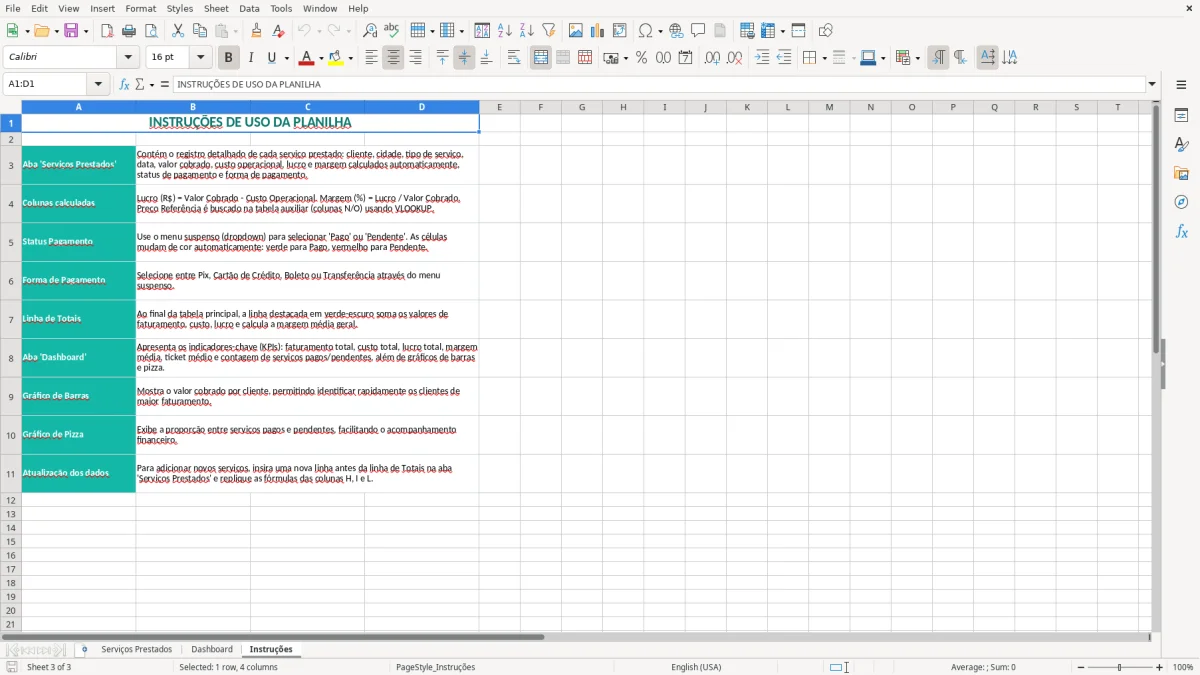The height and width of the screenshot is (675, 1200).
Task: Open the Data menu
Action: tap(249, 8)
